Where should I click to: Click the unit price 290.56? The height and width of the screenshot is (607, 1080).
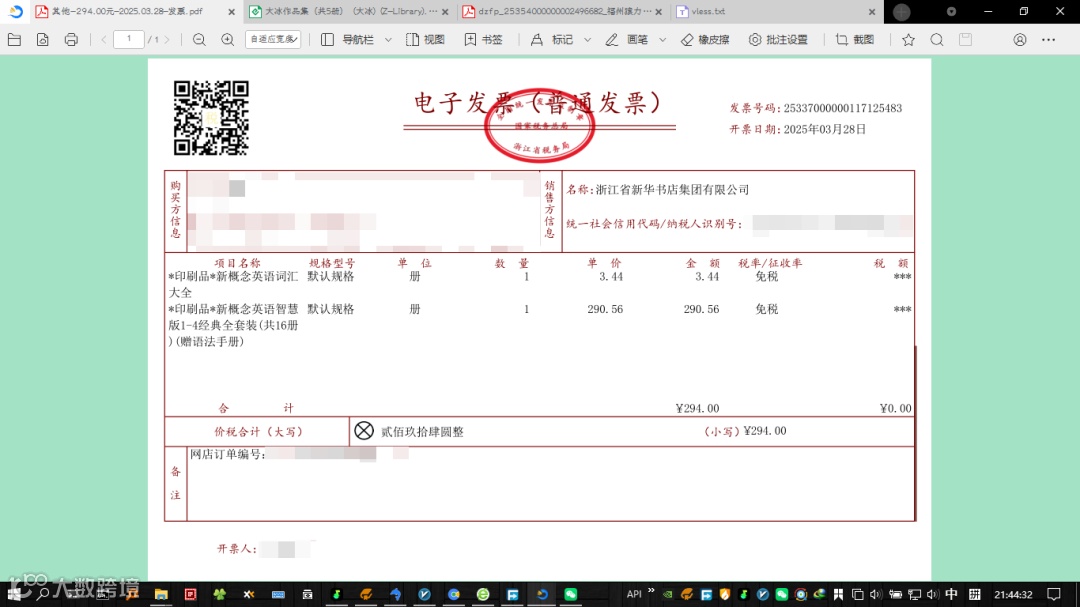click(605, 309)
